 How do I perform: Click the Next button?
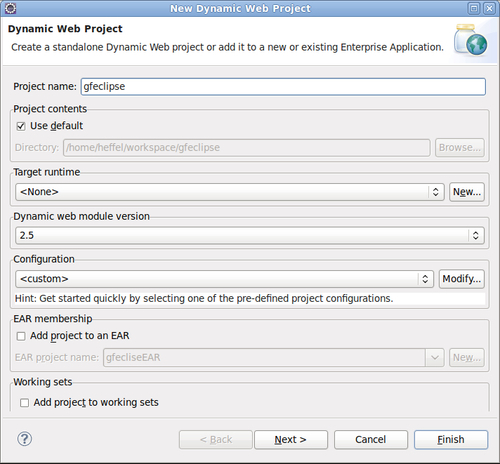[x=291, y=440]
